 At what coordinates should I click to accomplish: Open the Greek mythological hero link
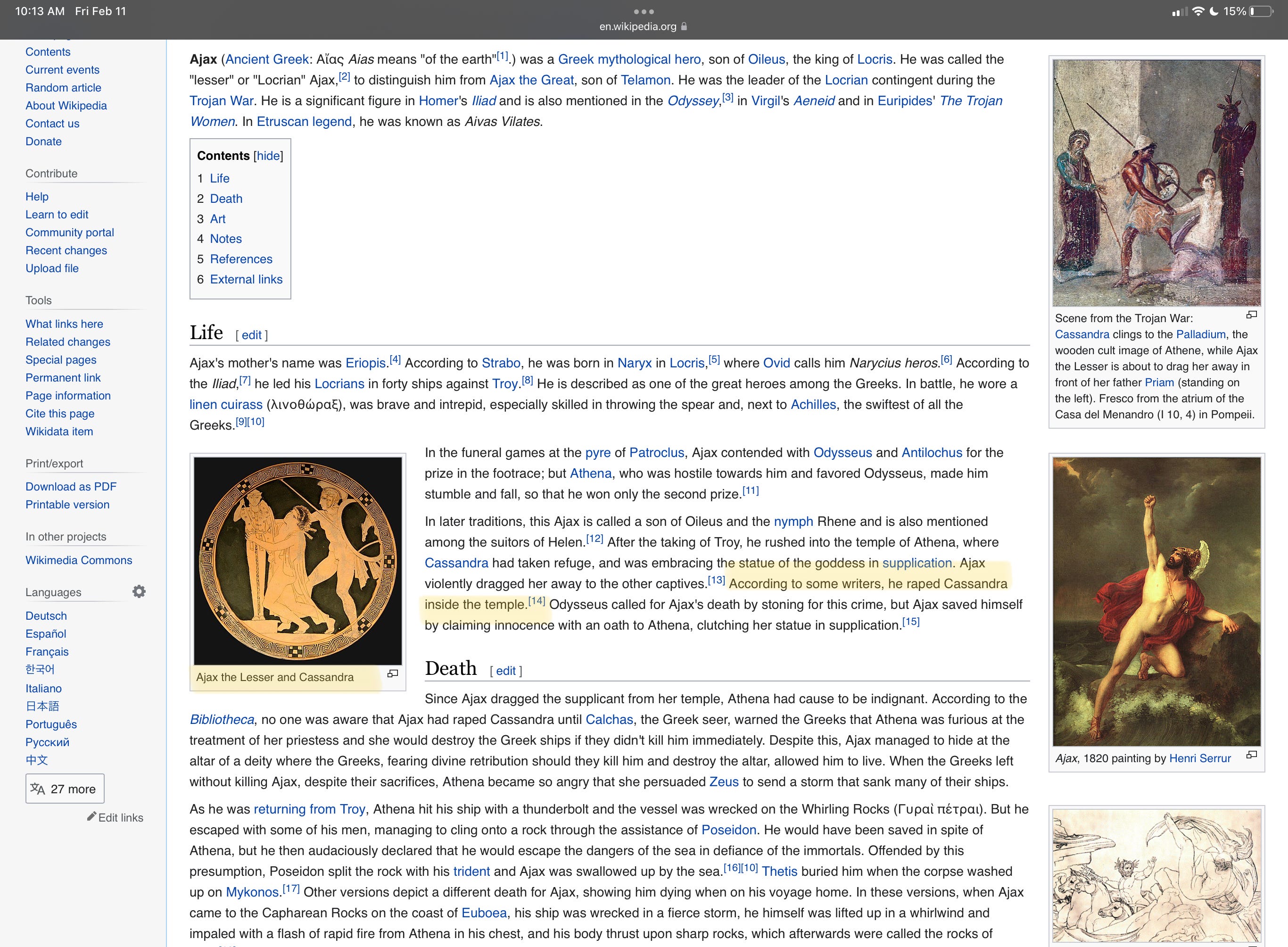pos(629,59)
